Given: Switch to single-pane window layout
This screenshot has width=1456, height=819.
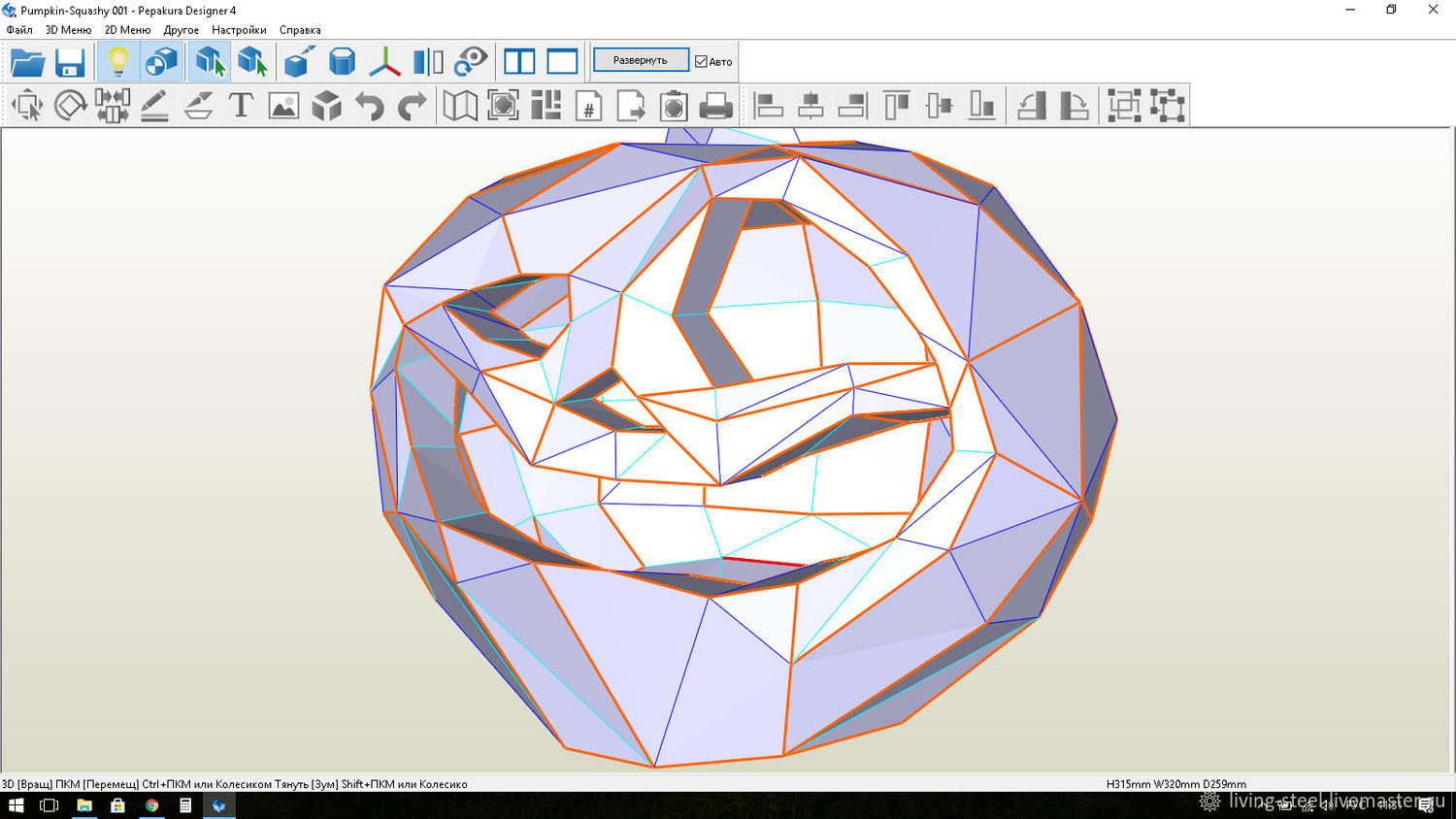Looking at the screenshot, I should (562, 62).
